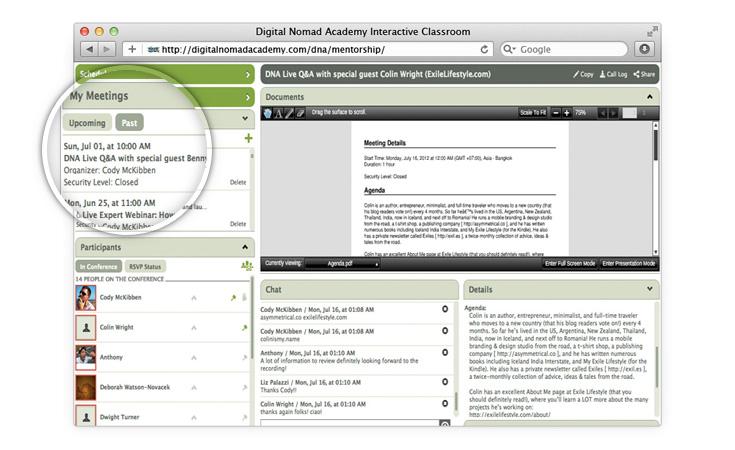The height and width of the screenshot is (450, 735).
Task: Collapse the Participants panel
Action: tap(245, 247)
